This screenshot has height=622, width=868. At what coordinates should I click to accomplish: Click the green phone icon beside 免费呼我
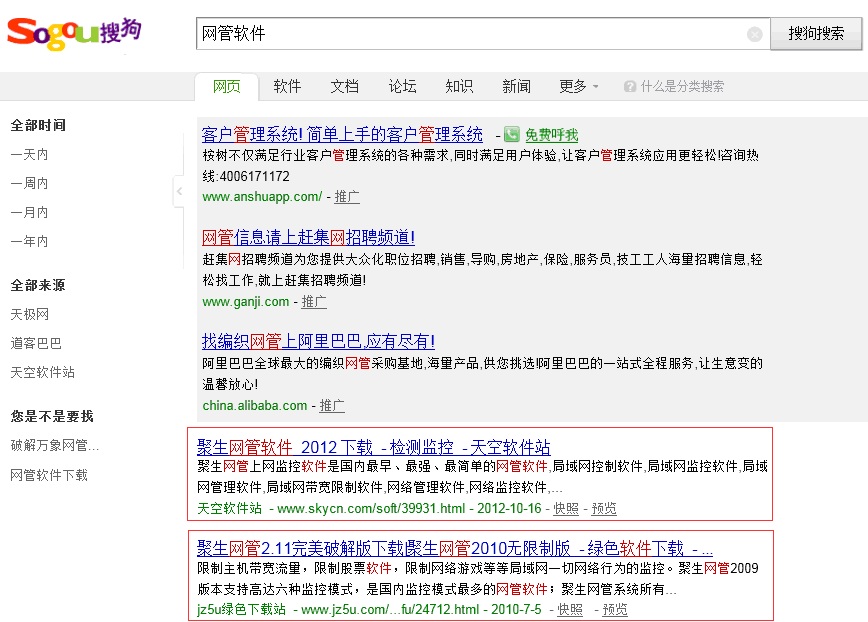click(512, 134)
